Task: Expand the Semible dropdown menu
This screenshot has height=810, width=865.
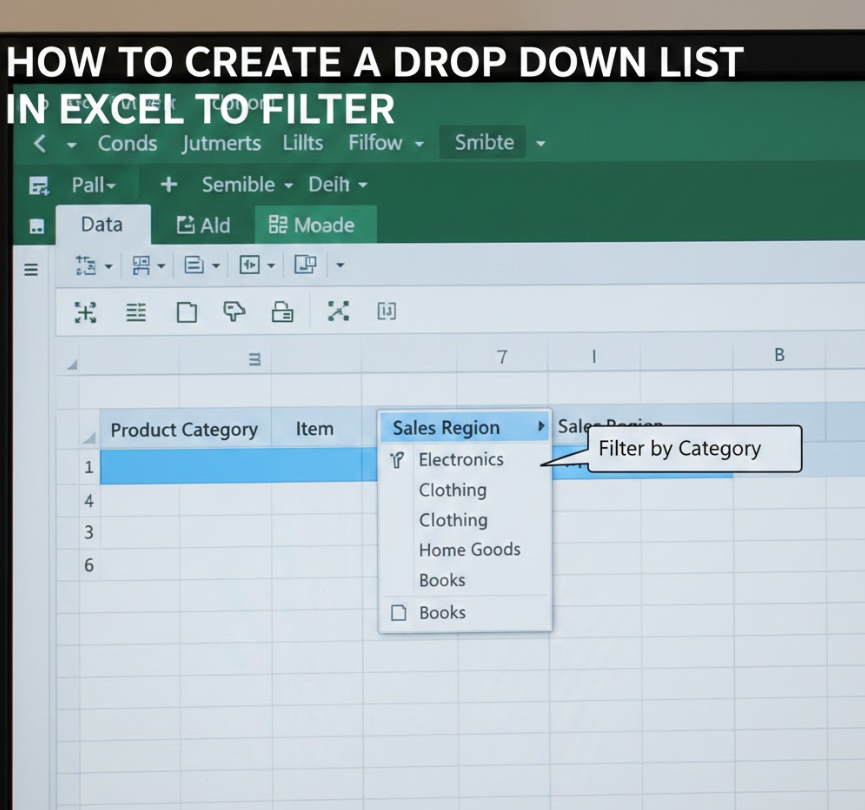Action: [247, 185]
